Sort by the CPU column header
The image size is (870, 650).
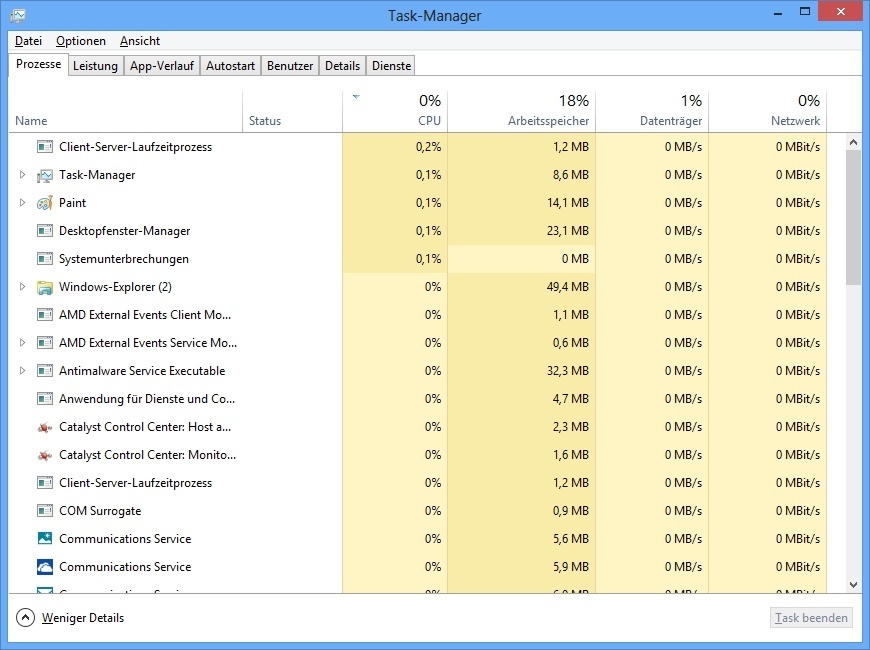[x=395, y=111]
